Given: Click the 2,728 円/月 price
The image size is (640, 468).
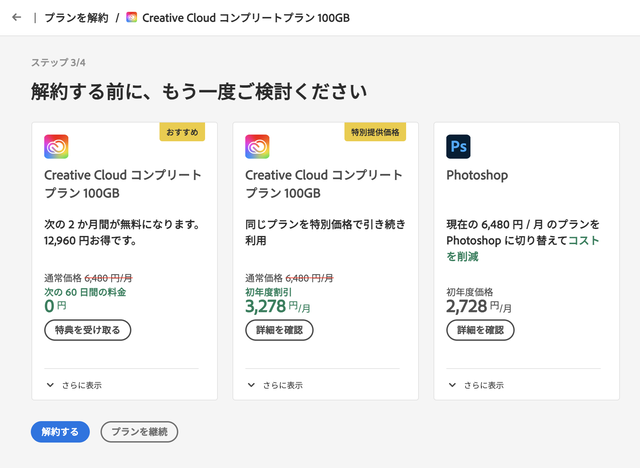Looking at the screenshot, I should 479,306.
